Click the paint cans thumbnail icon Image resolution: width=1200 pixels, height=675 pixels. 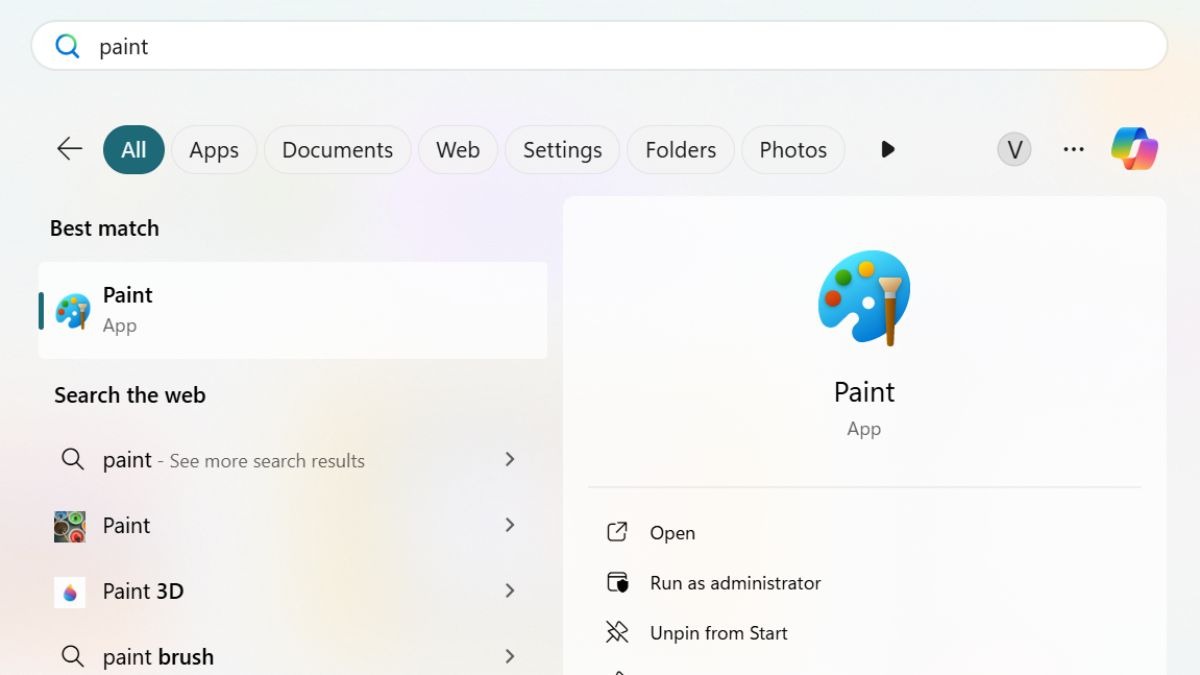[70, 526]
